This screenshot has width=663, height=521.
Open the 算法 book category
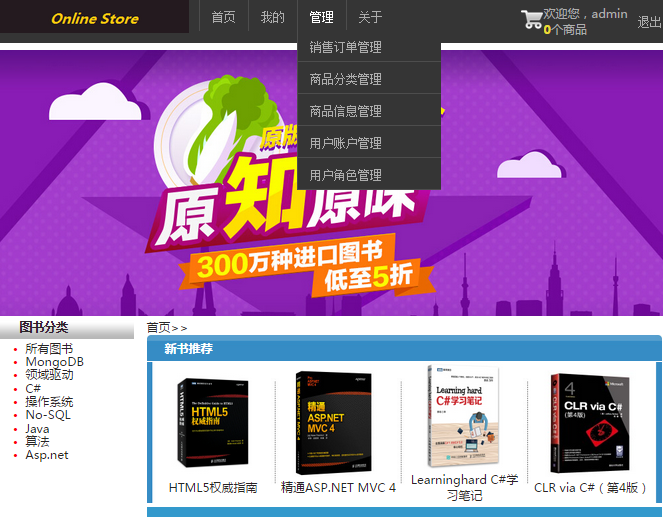(x=37, y=441)
